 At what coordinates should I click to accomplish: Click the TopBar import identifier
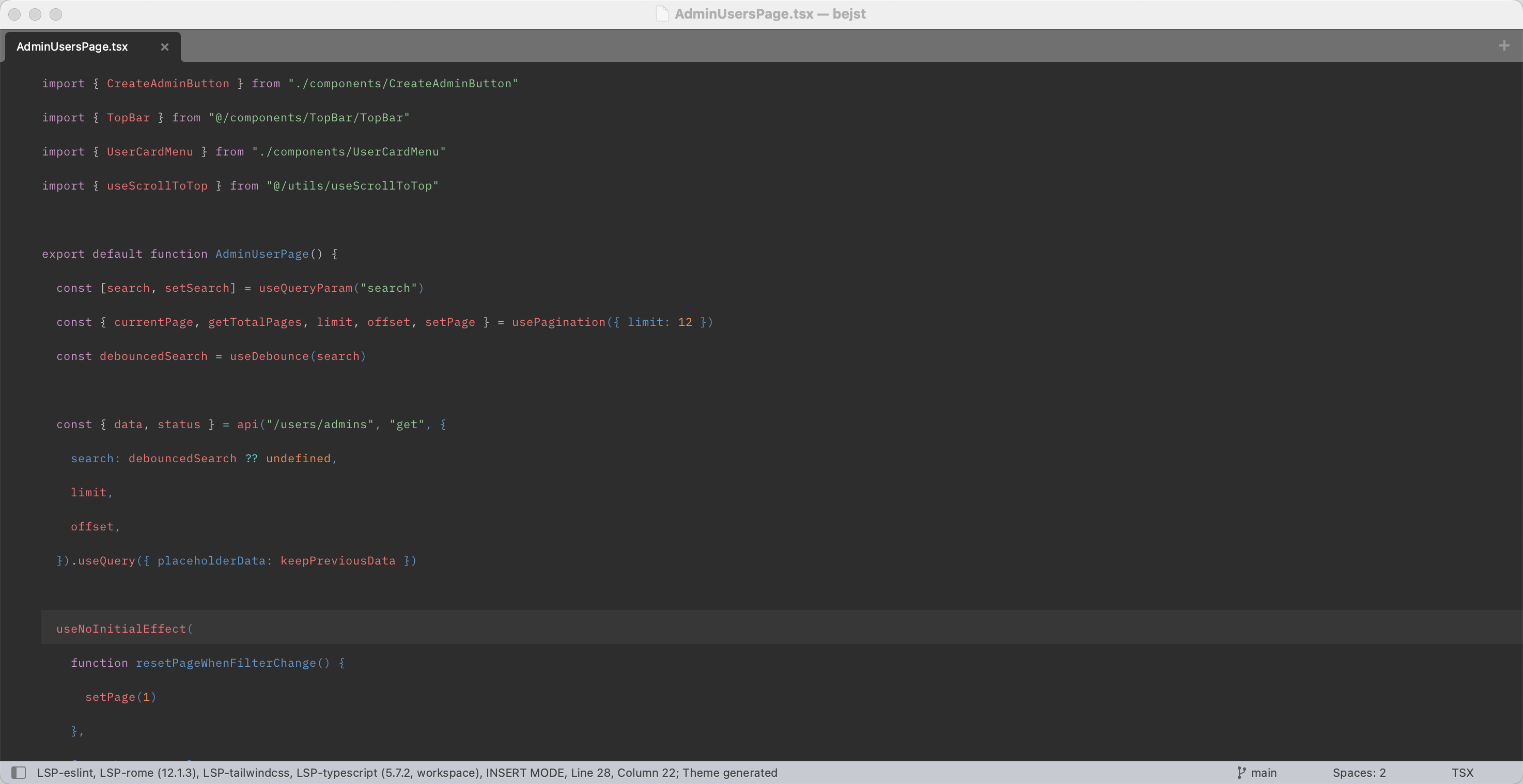click(x=128, y=118)
